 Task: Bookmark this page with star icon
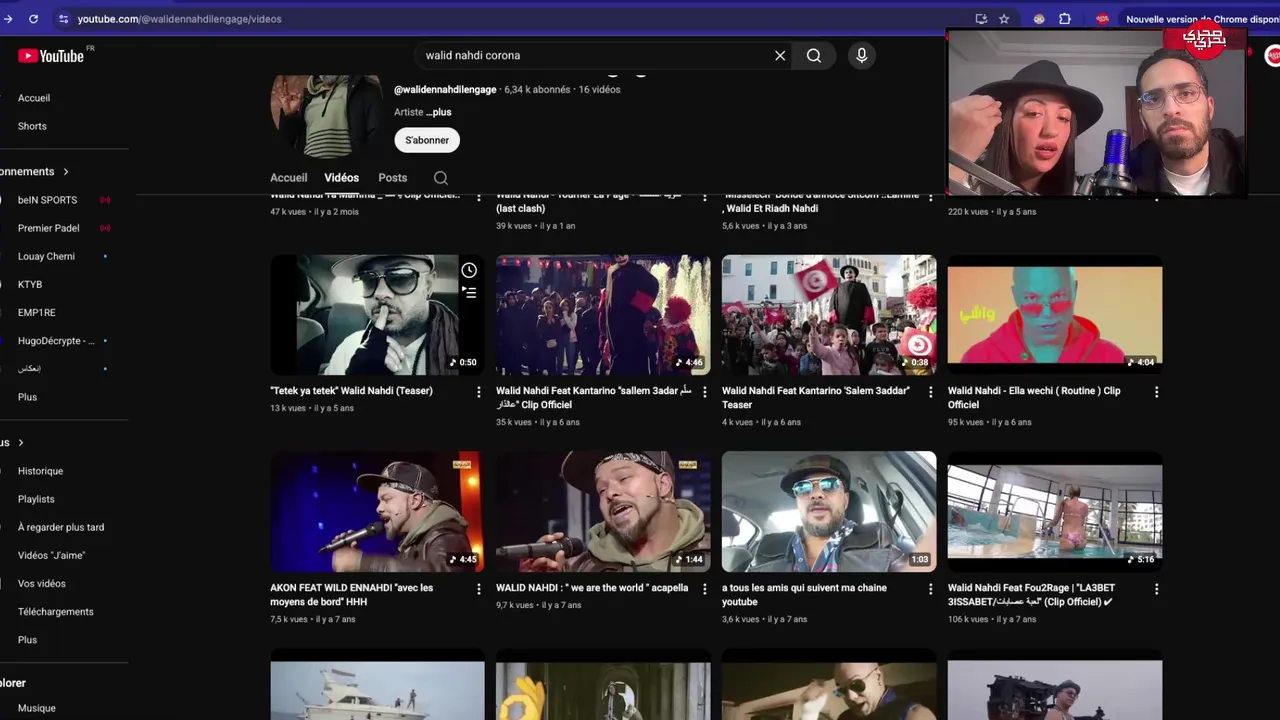pos(1004,19)
